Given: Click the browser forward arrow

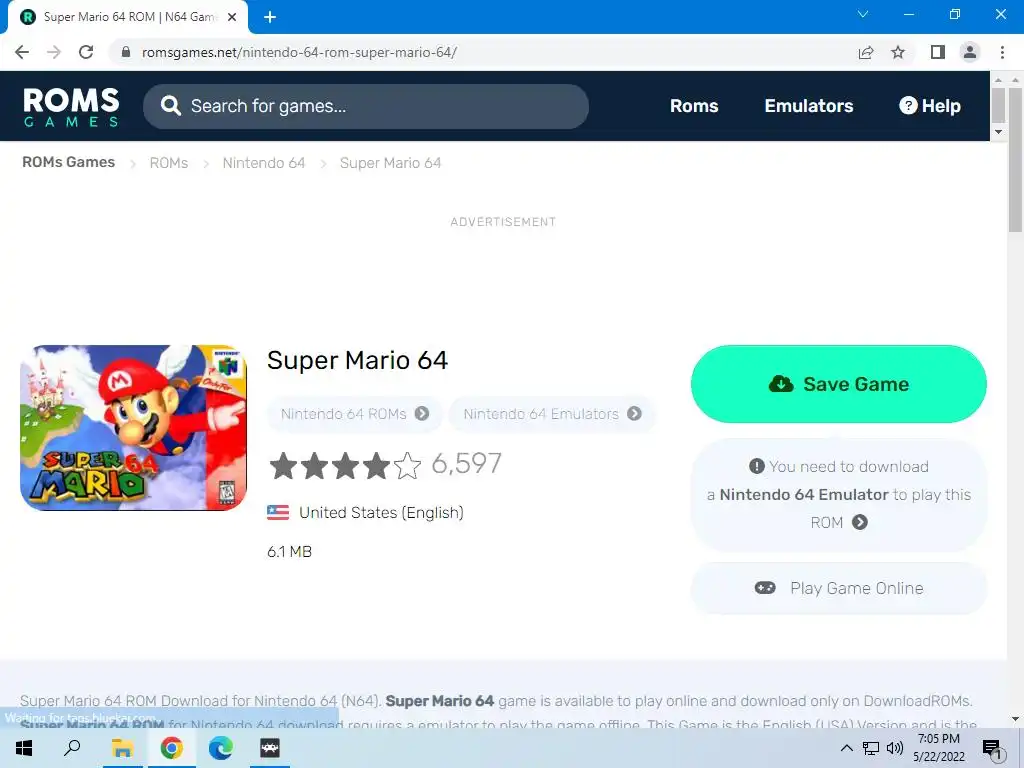Looking at the screenshot, I should pyautogui.click(x=54, y=52).
